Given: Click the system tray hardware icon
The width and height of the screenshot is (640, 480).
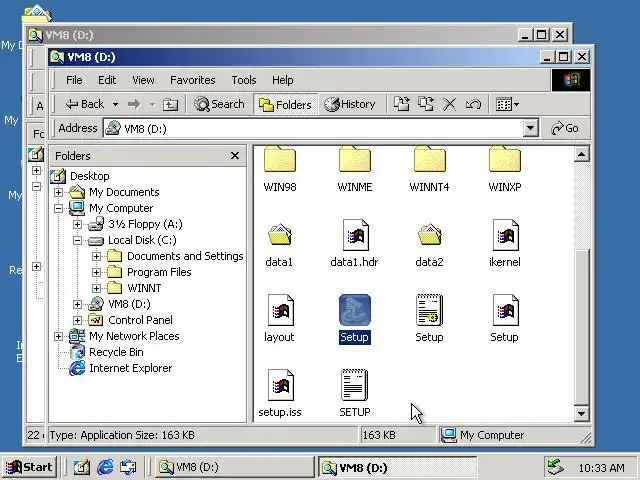Looking at the screenshot, I should 555,467.
